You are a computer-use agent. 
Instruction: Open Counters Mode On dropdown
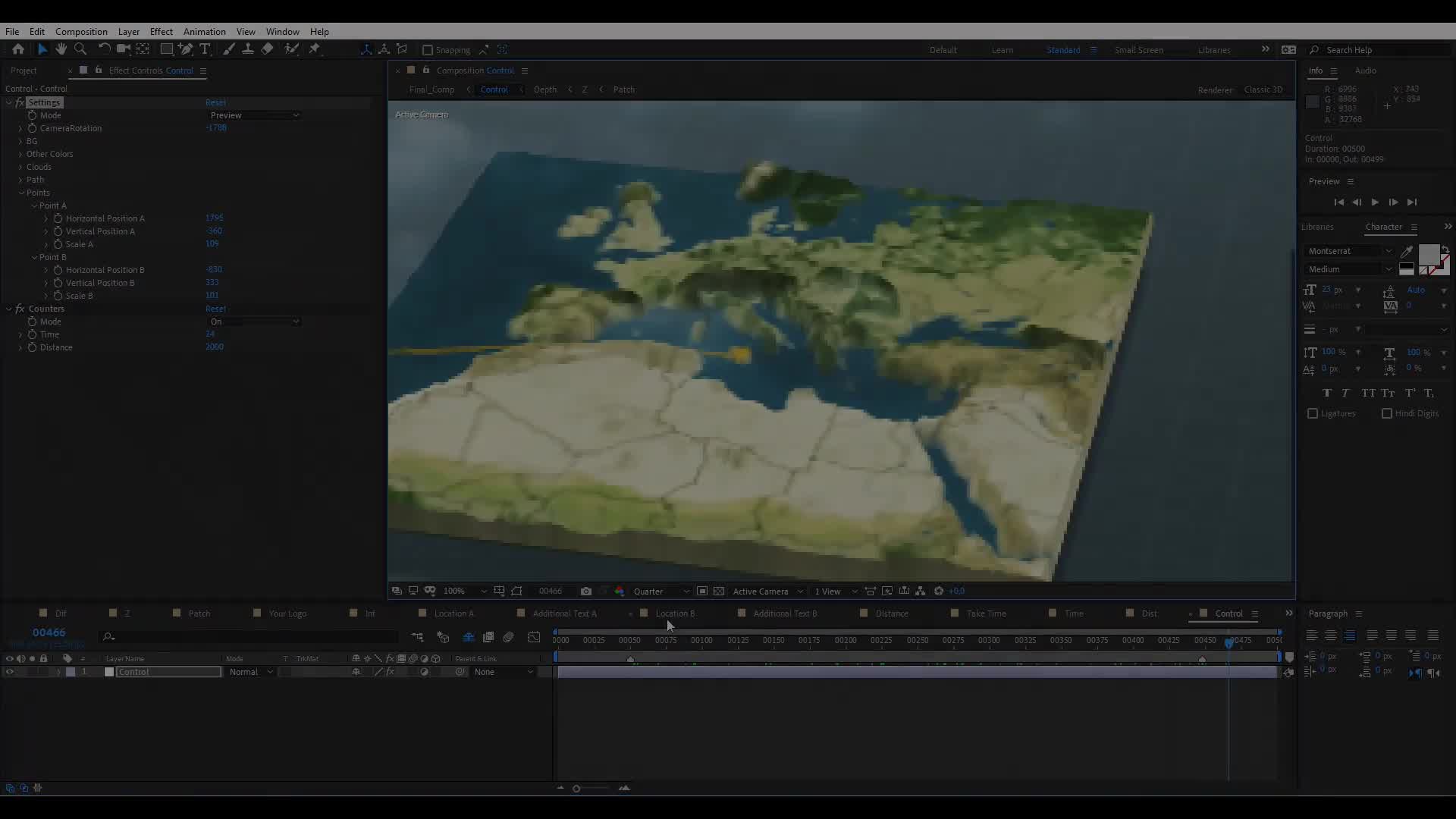click(x=254, y=322)
